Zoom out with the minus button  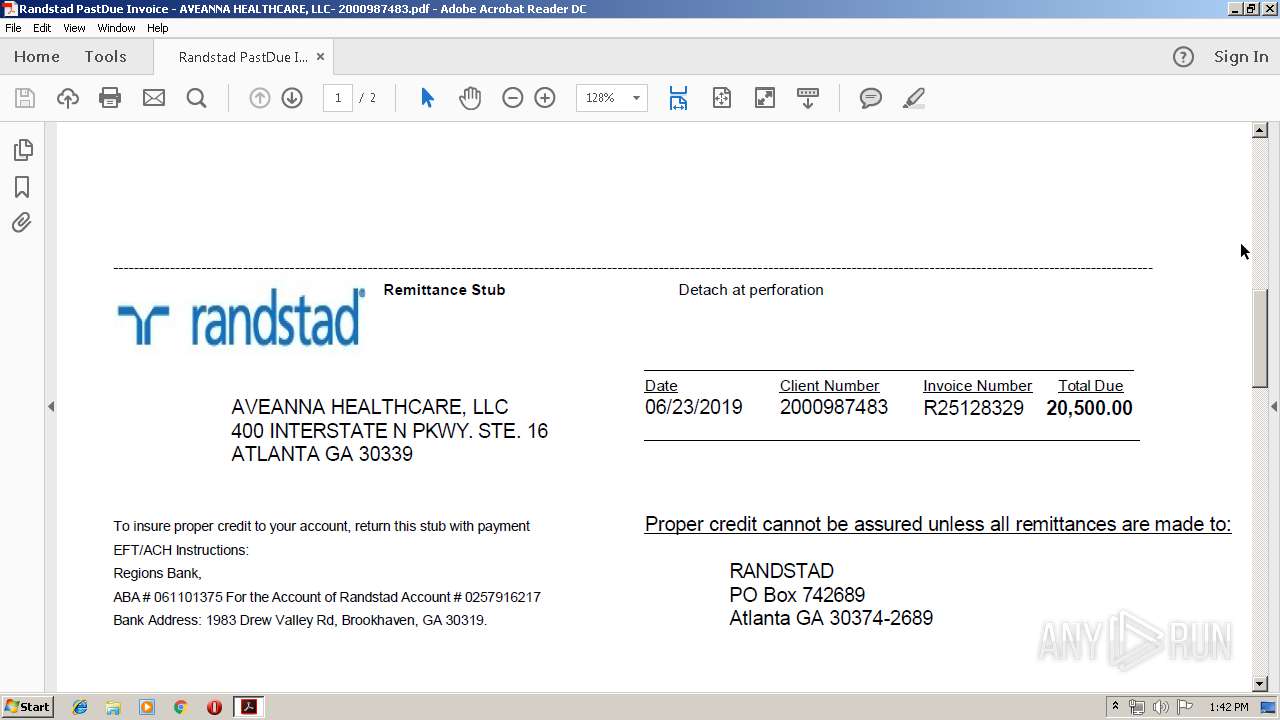[x=513, y=98]
